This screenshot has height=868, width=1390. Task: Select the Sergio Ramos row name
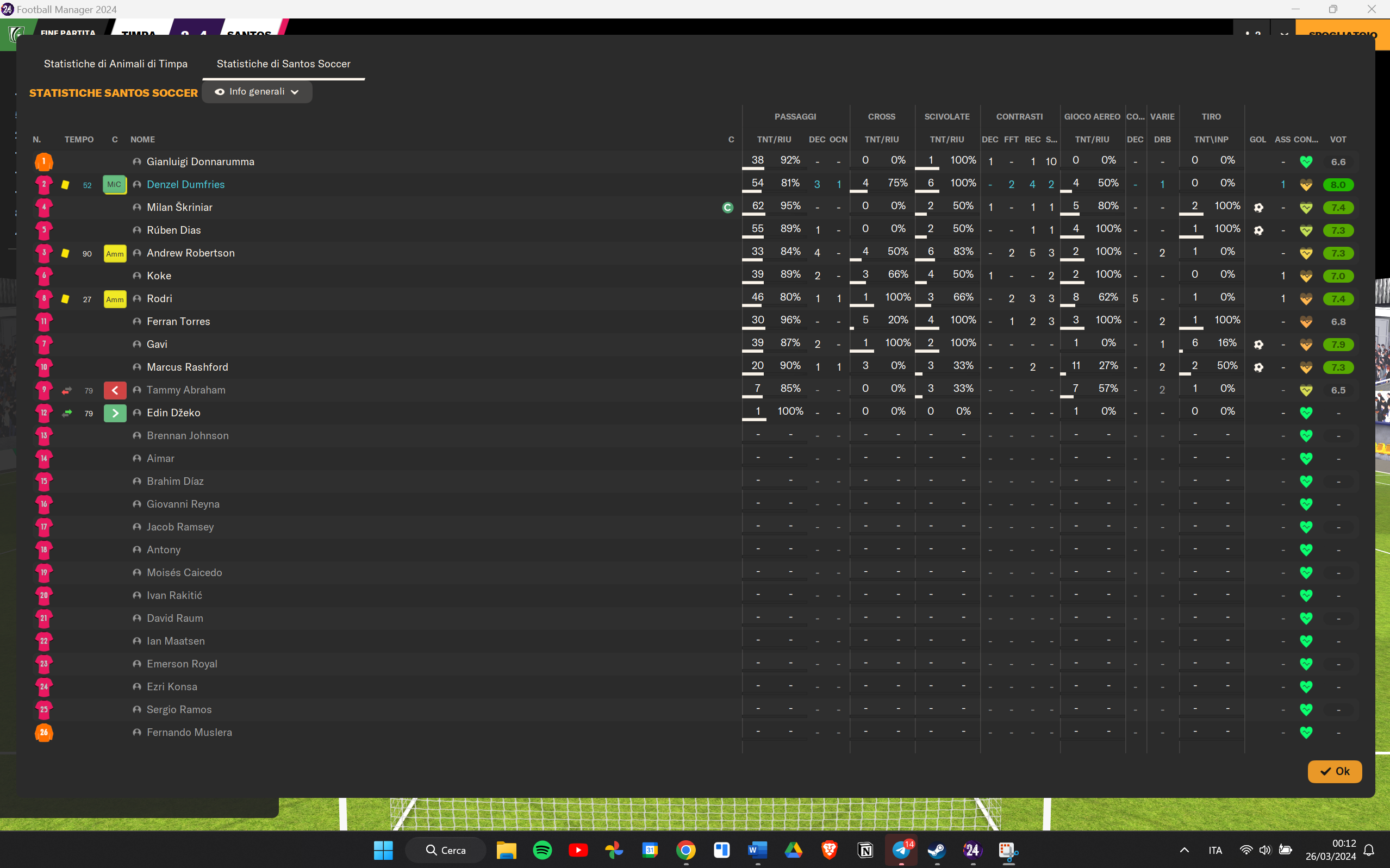coord(179,709)
